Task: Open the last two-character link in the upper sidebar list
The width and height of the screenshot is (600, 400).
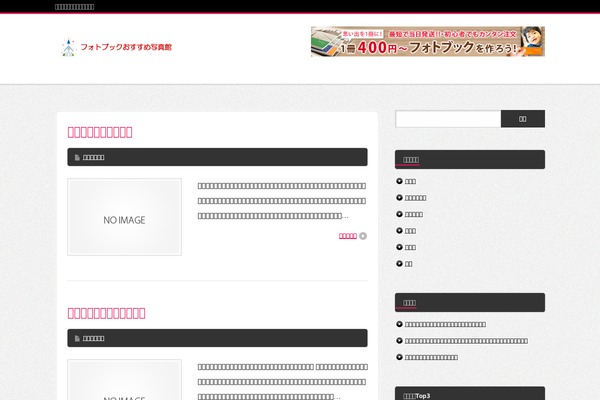Action: click(x=408, y=264)
